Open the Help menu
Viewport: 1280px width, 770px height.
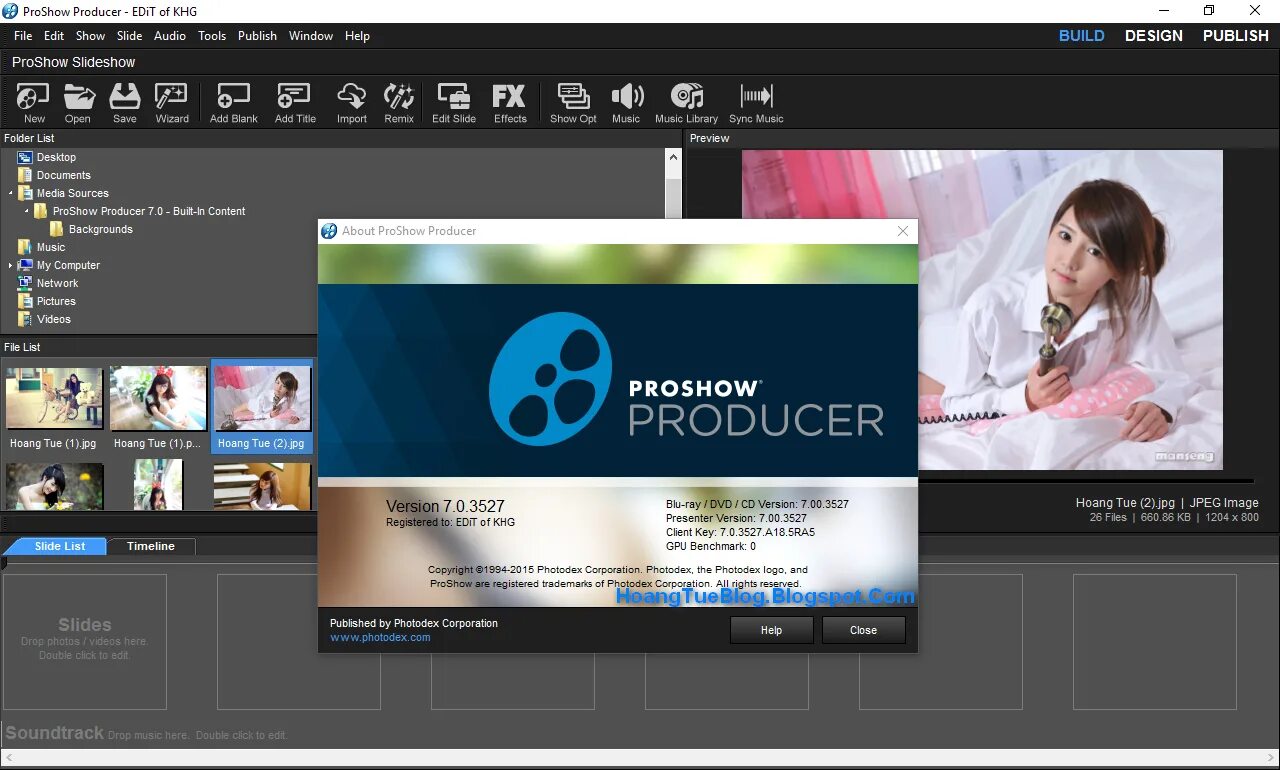click(x=357, y=35)
